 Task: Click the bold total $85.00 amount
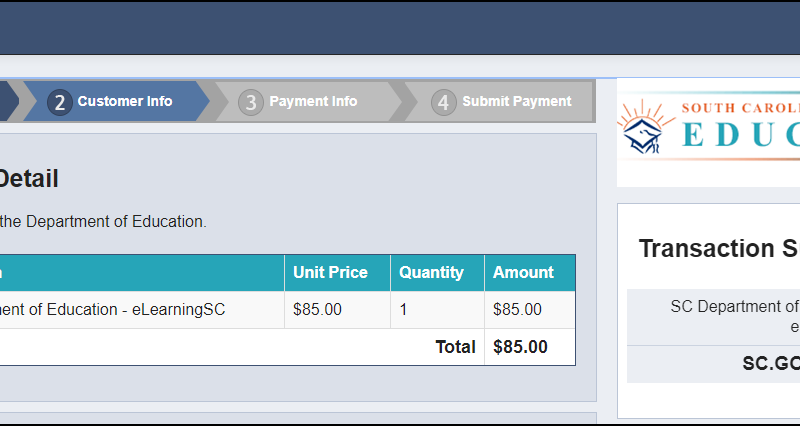pyautogui.click(x=520, y=347)
